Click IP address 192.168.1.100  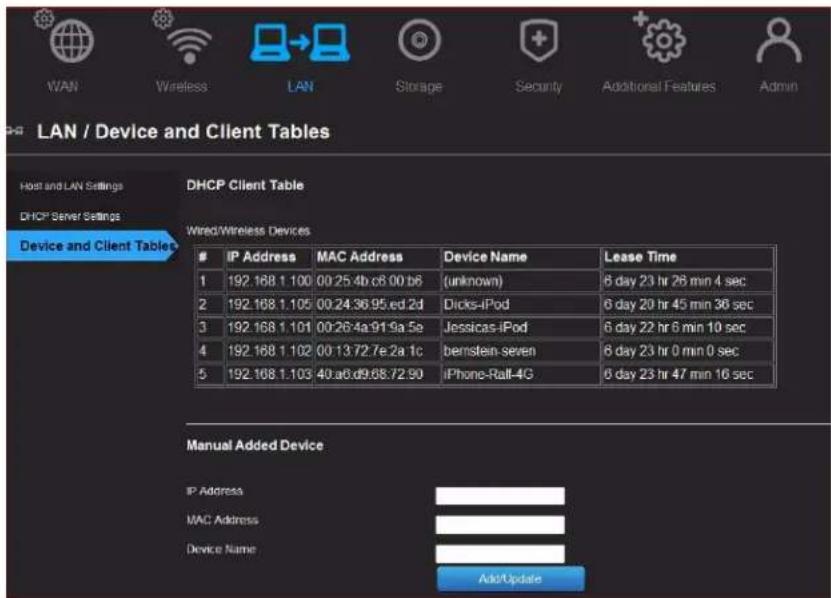point(269,281)
